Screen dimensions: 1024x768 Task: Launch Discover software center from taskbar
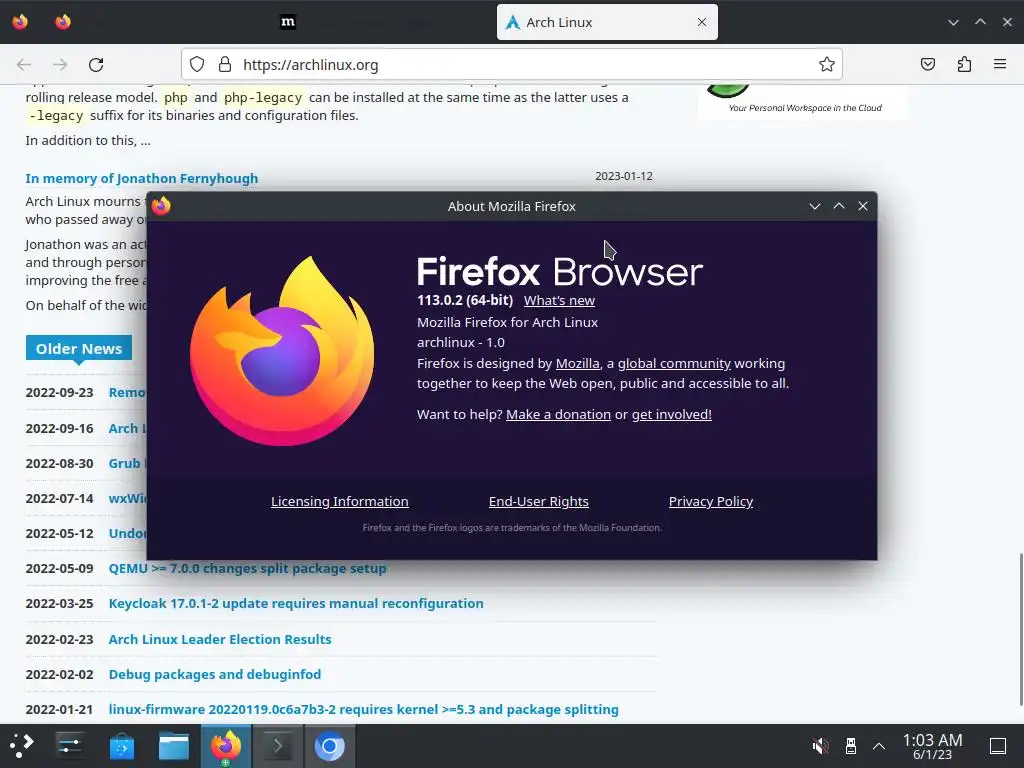(121, 746)
